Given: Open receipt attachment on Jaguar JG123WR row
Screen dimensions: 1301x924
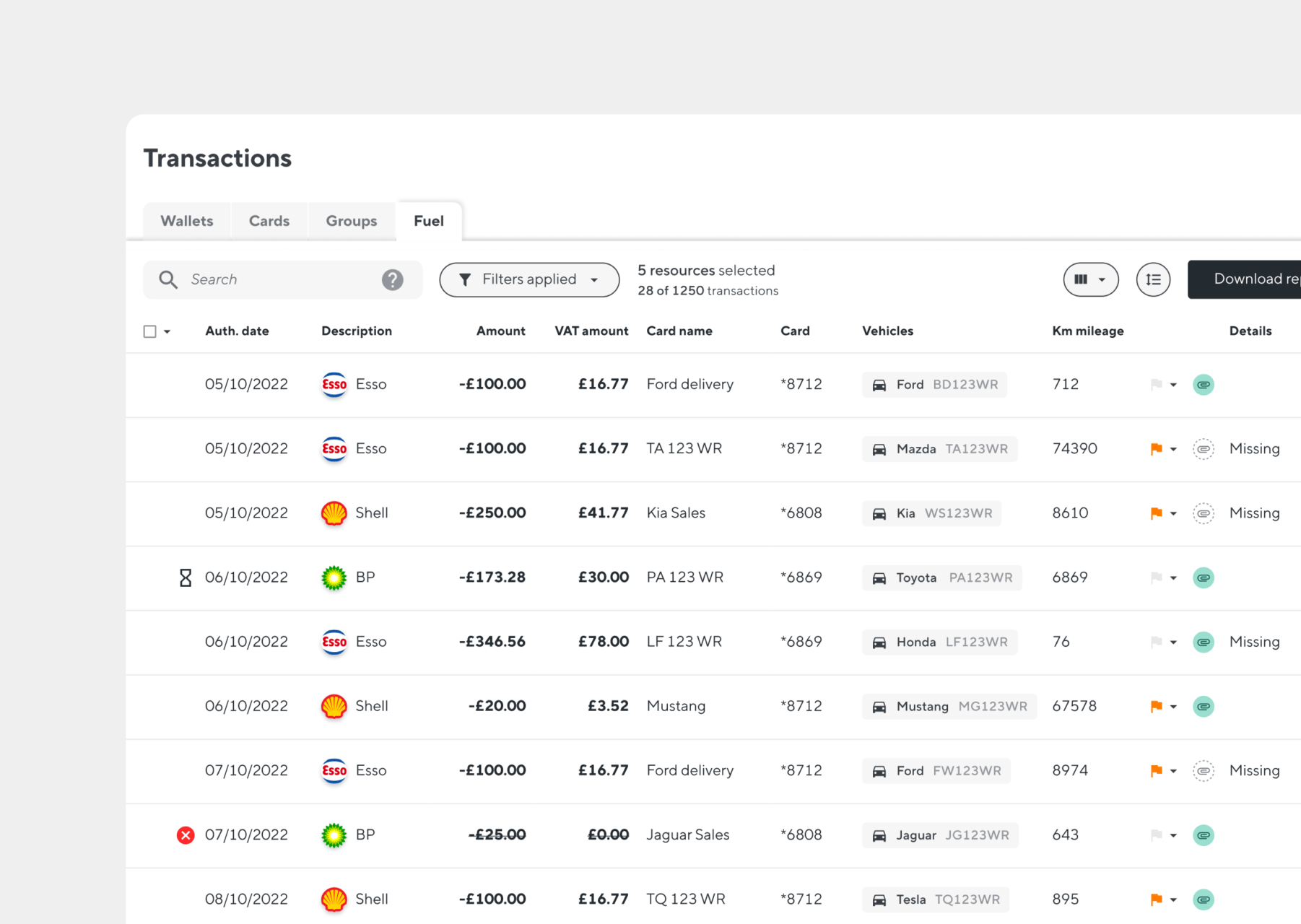Looking at the screenshot, I should (1204, 835).
